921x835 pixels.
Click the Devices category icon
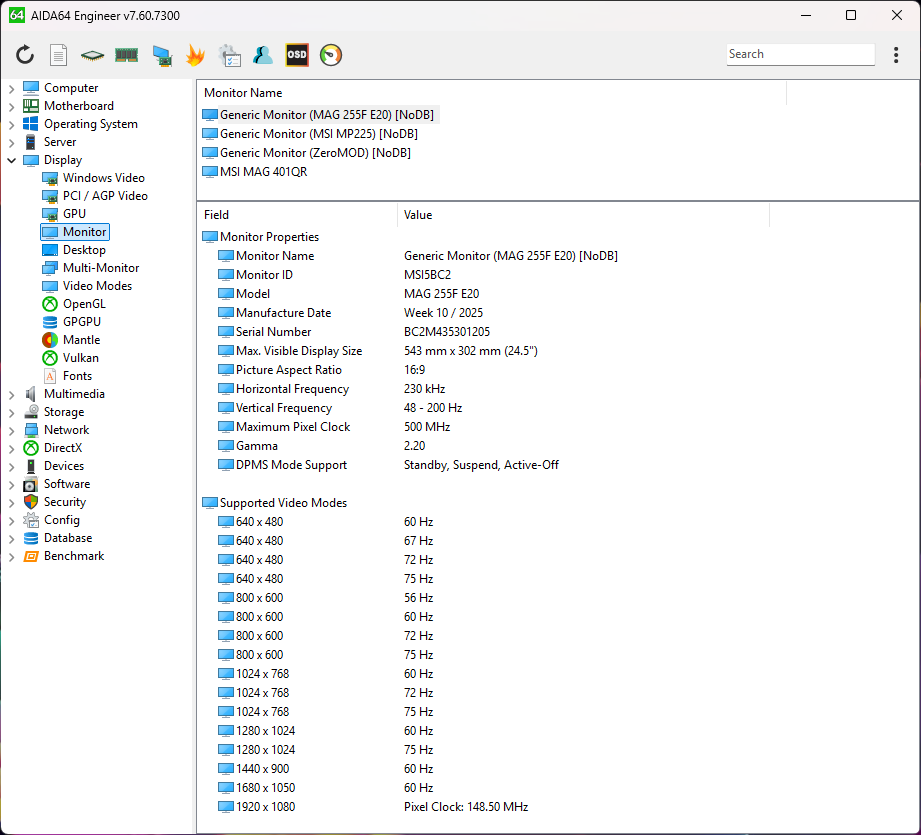(31, 466)
